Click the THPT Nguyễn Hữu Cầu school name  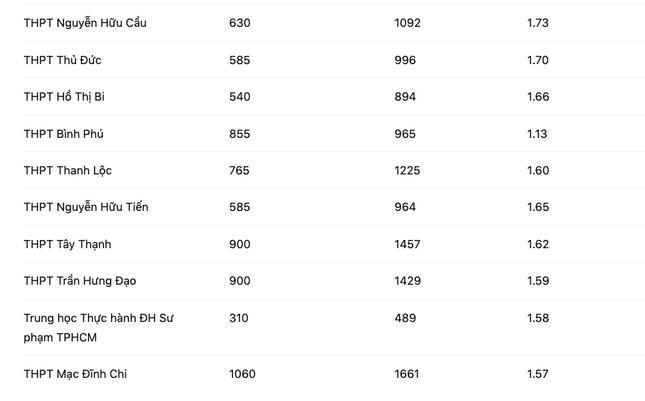click(x=85, y=23)
